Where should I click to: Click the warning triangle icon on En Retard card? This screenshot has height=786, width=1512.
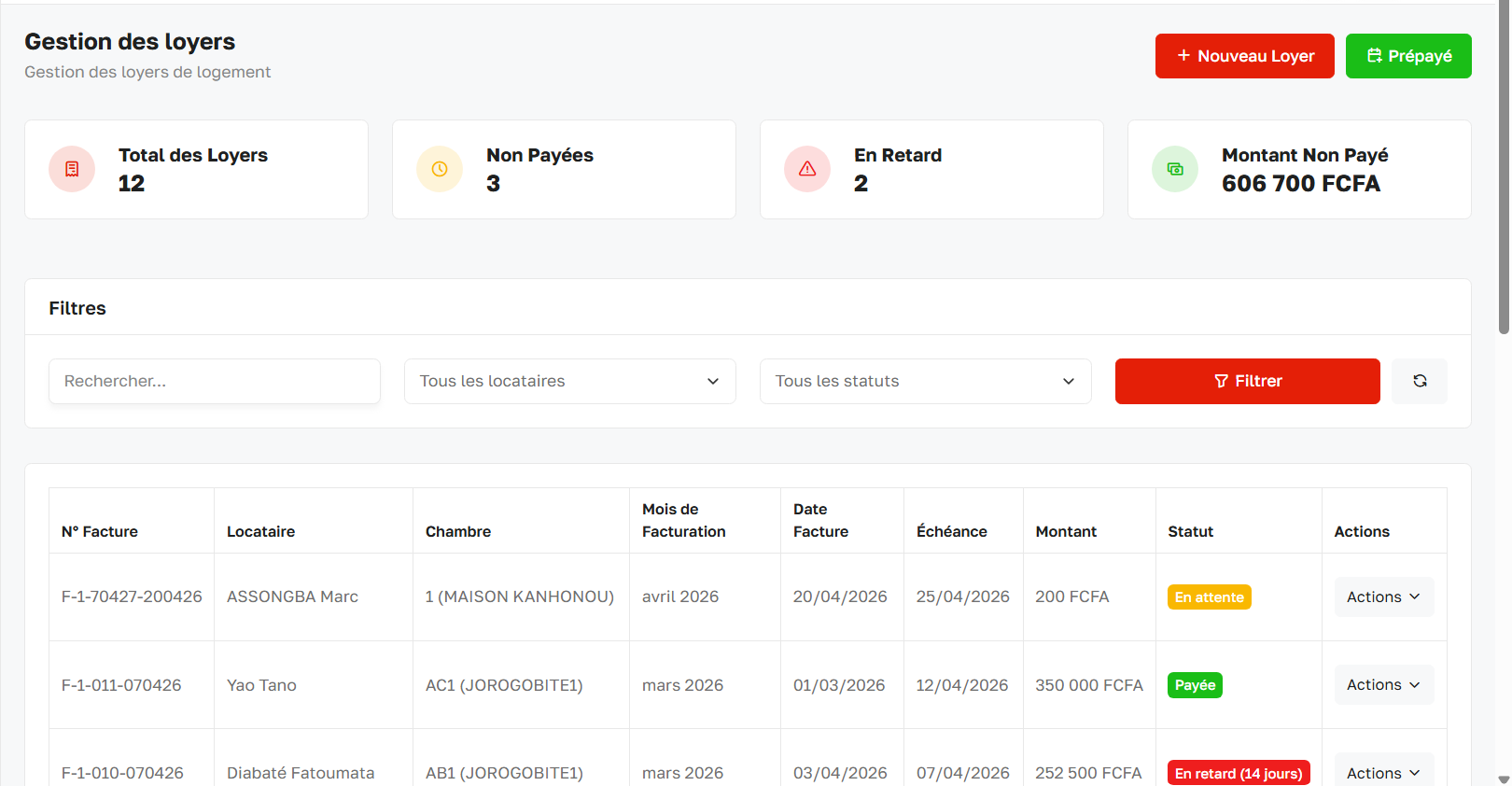(x=807, y=169)
